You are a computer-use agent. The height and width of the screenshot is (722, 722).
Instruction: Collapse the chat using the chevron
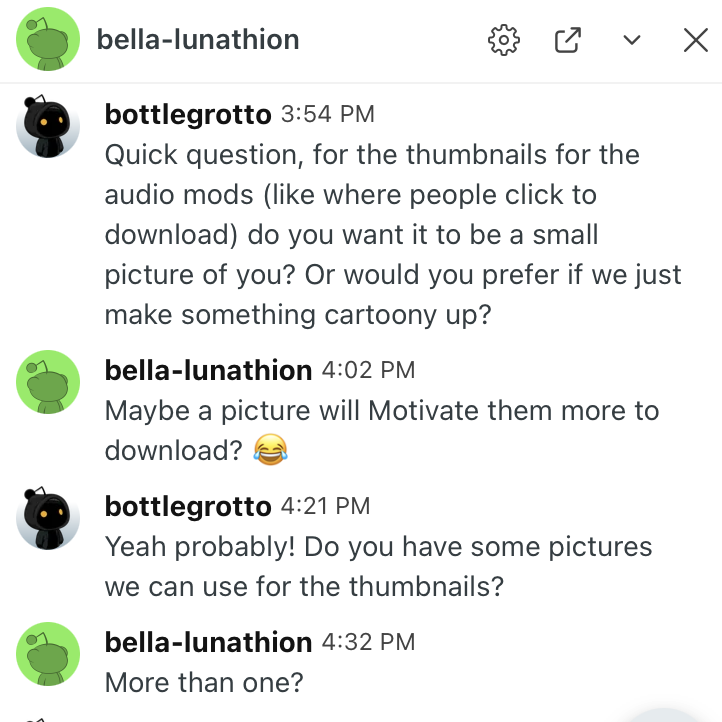tap(631, 40)
